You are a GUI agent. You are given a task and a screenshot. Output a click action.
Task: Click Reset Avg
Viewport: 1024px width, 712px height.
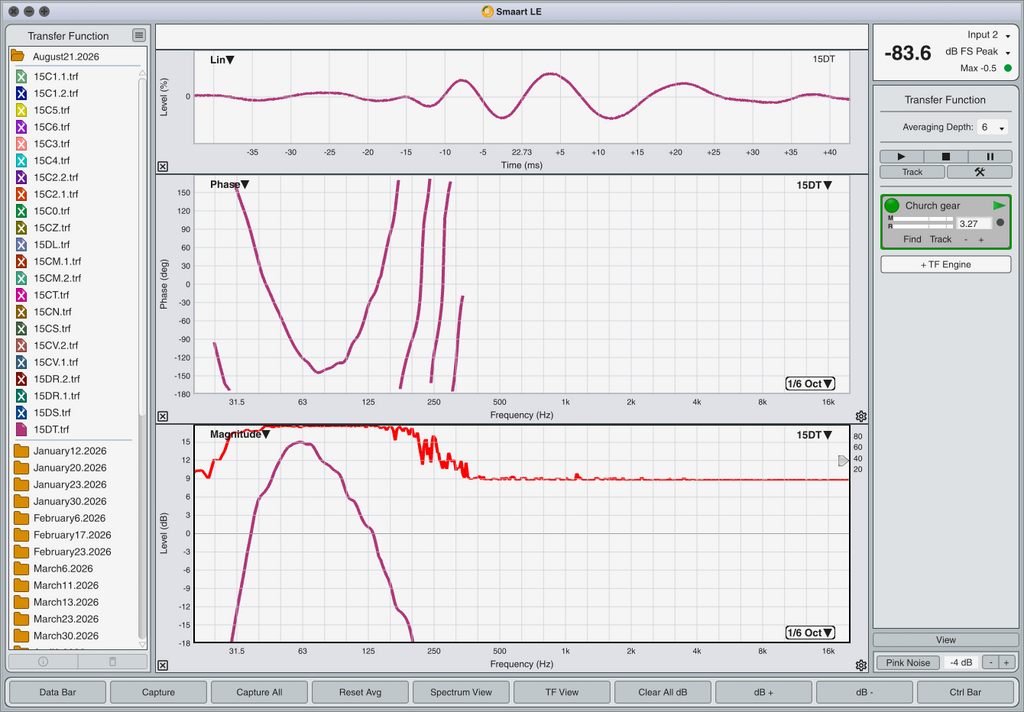pyautogui.click(x=360, y=692)
